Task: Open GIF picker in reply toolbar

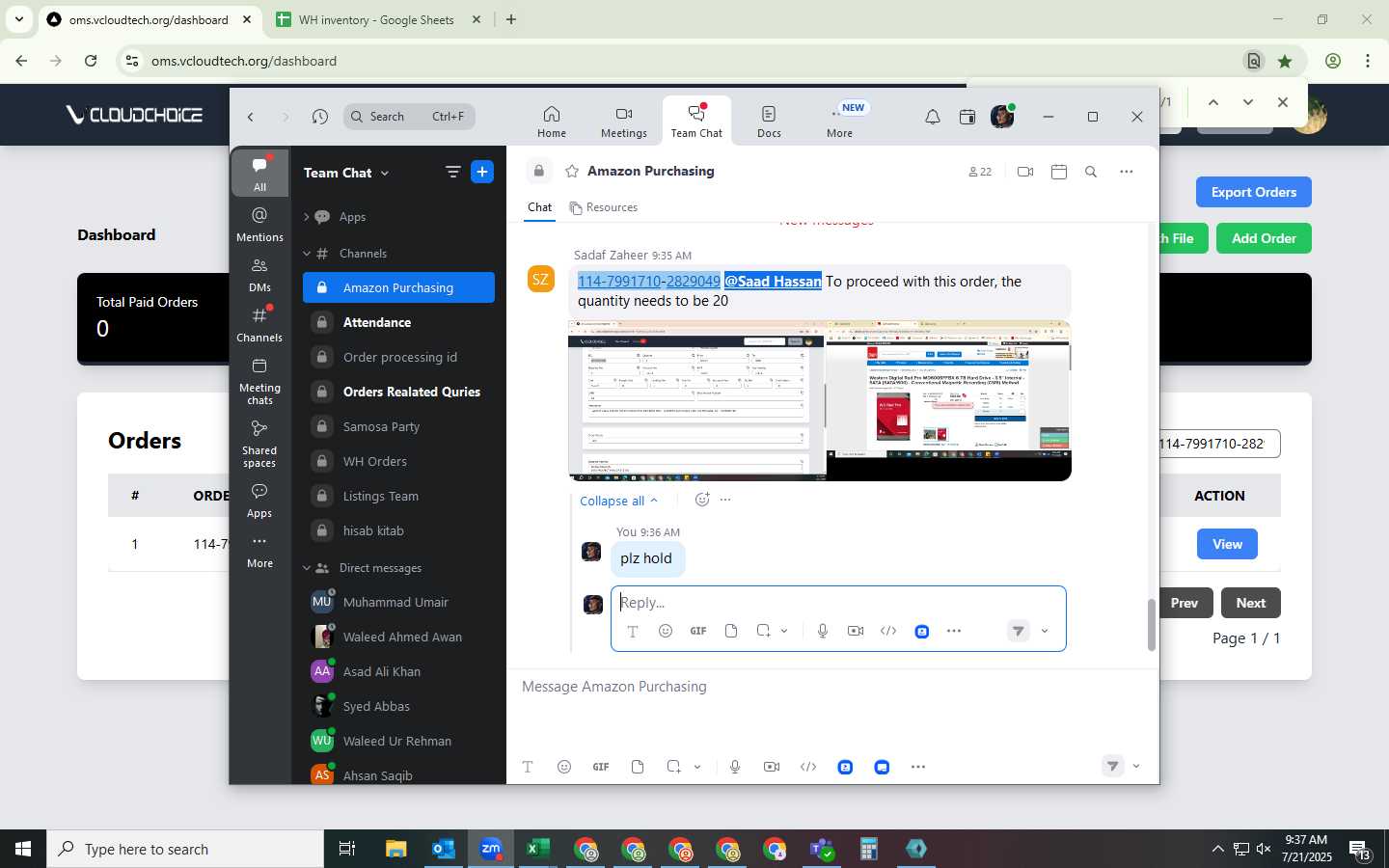Action: coord(698,631)
